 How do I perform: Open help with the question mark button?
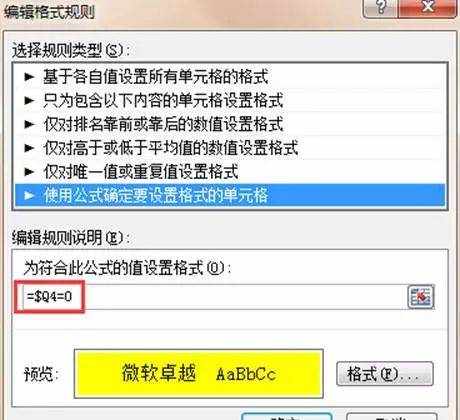point(380,7)
